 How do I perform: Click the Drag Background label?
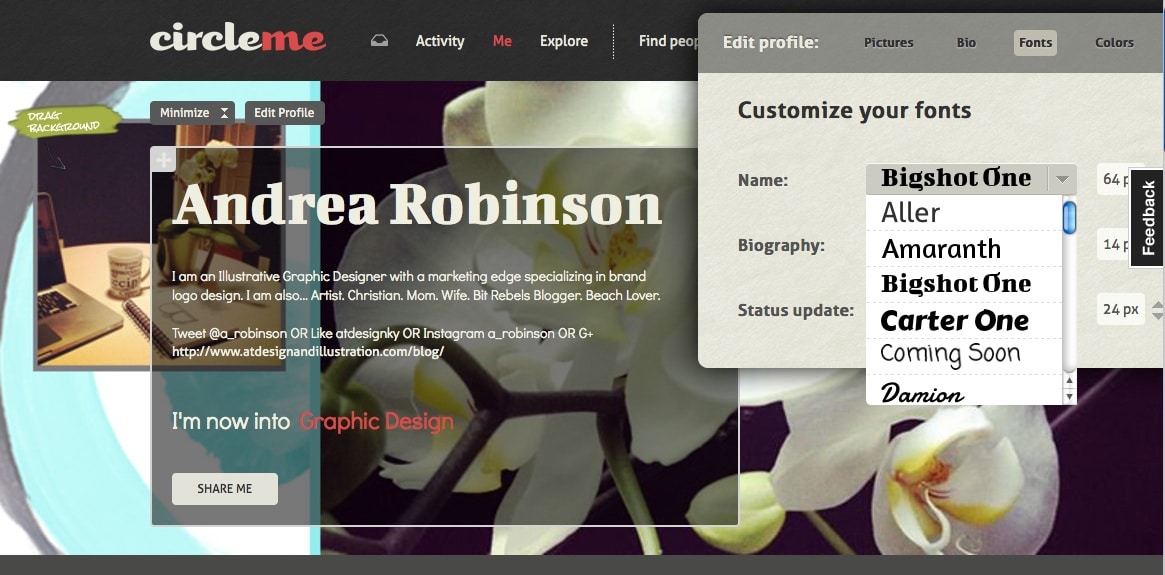(x=65, y=120)
